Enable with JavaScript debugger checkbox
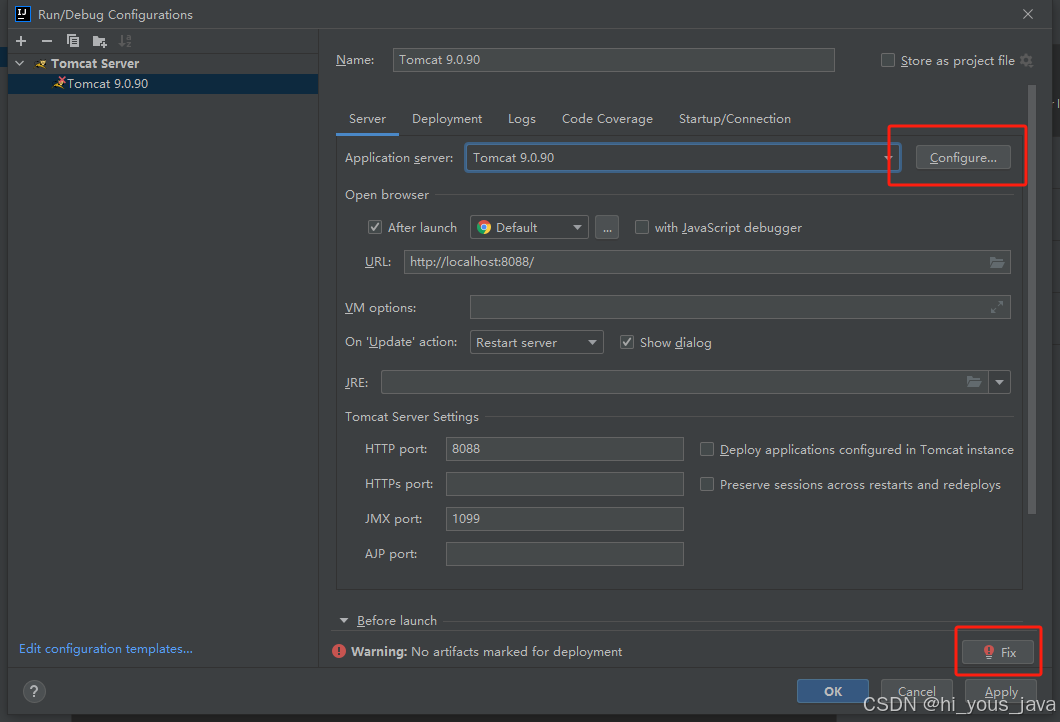Viewport: 1060px width, 722px height. click(x=642, y=227)
